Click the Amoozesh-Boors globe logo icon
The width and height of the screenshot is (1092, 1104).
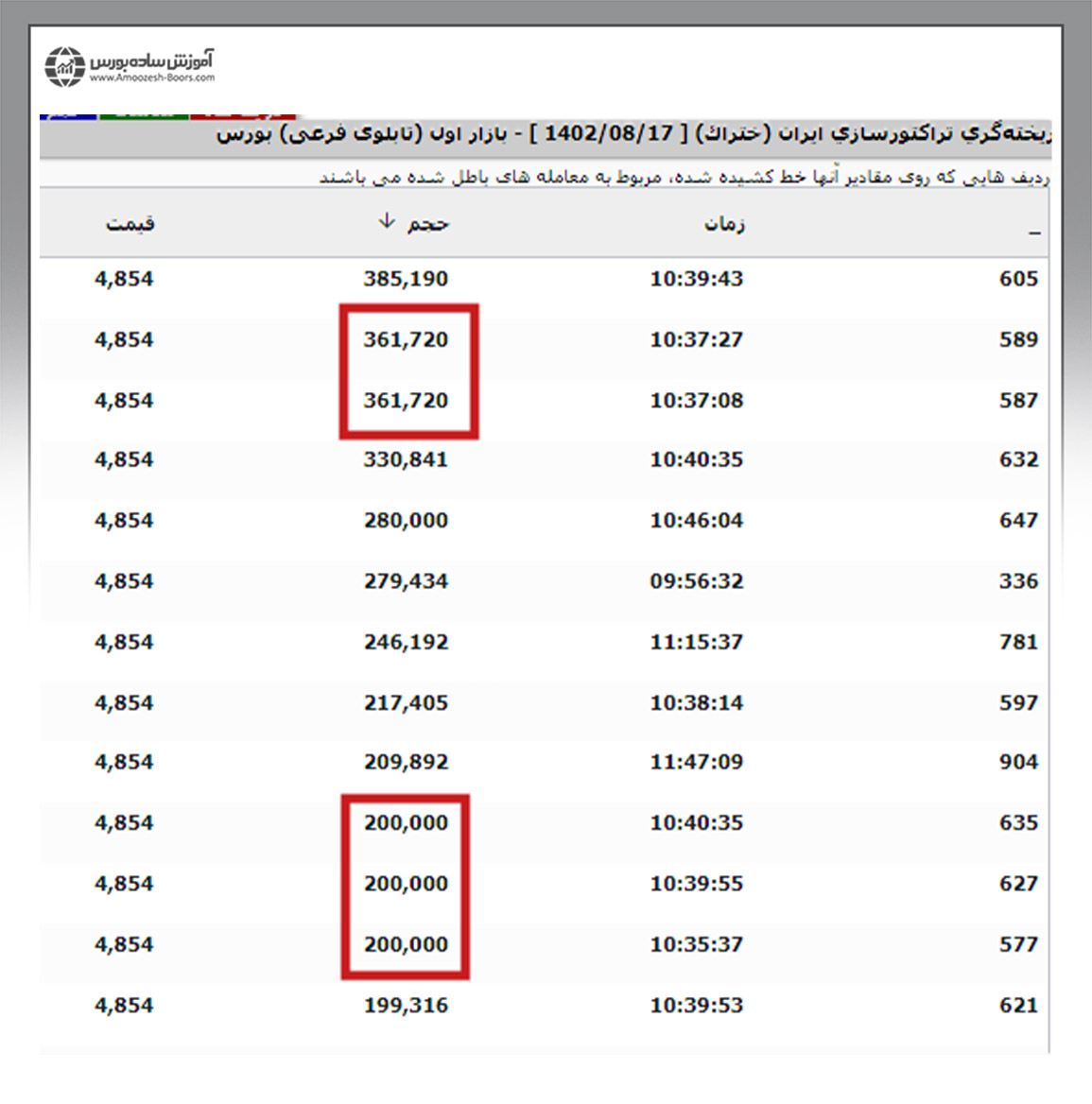64,66
